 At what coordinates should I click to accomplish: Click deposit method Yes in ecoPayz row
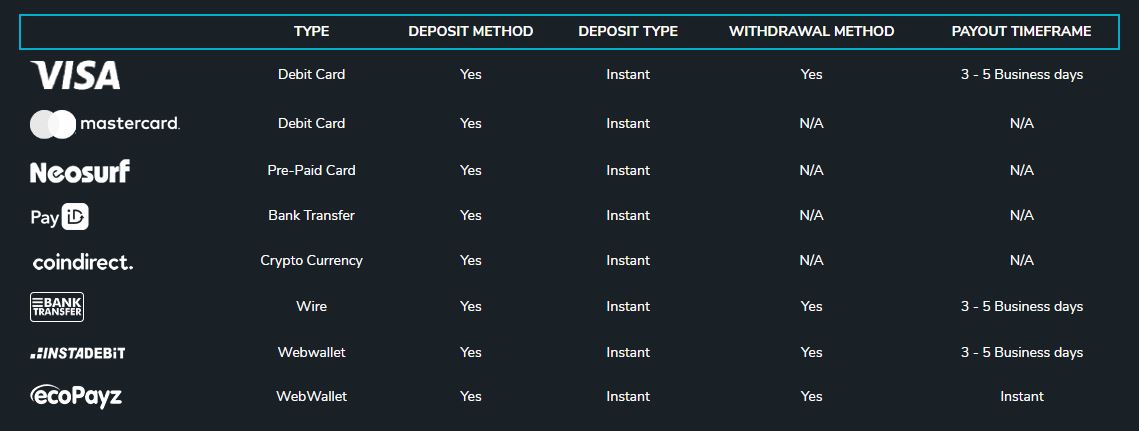tap(471, 396)
